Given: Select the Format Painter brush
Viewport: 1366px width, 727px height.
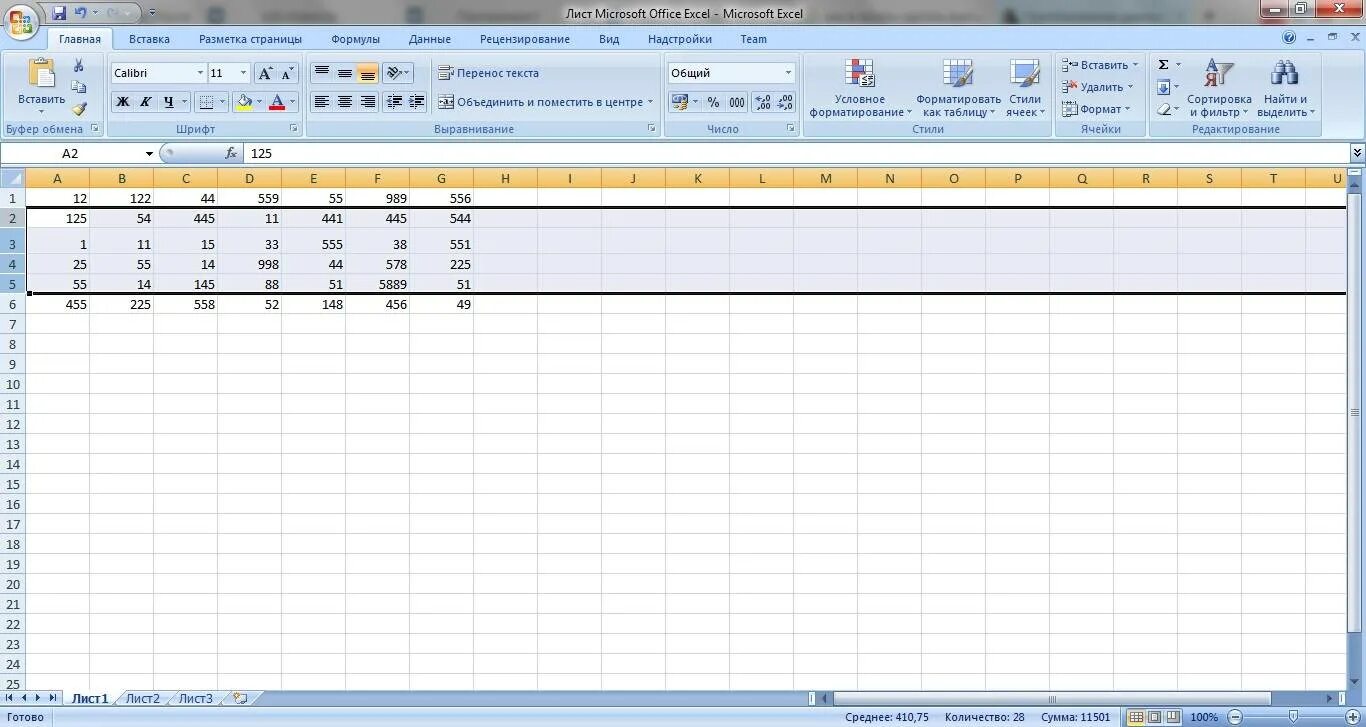Looking at the screenshot, I should (79, 109).
